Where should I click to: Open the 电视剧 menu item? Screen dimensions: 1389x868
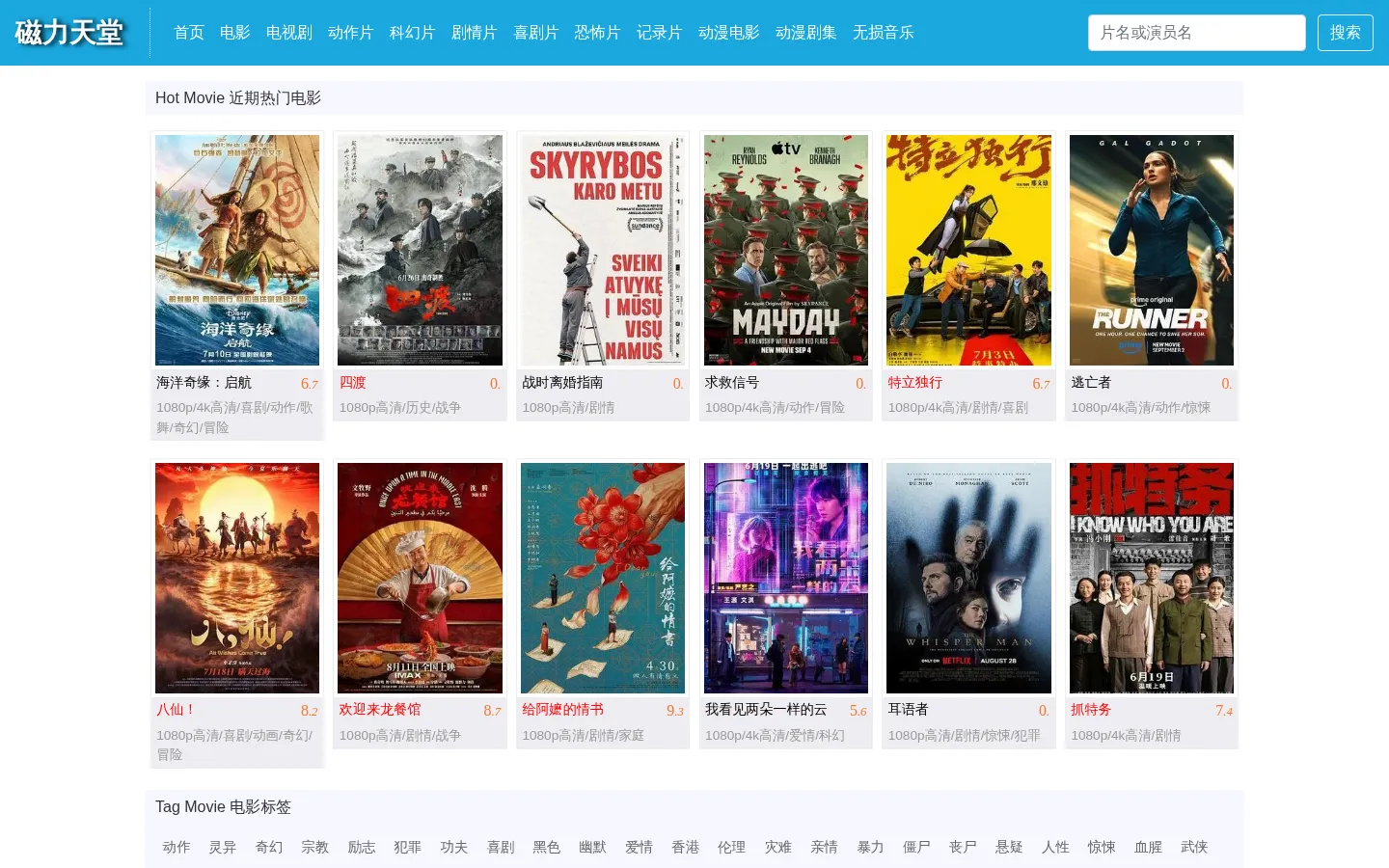point(289,33)
